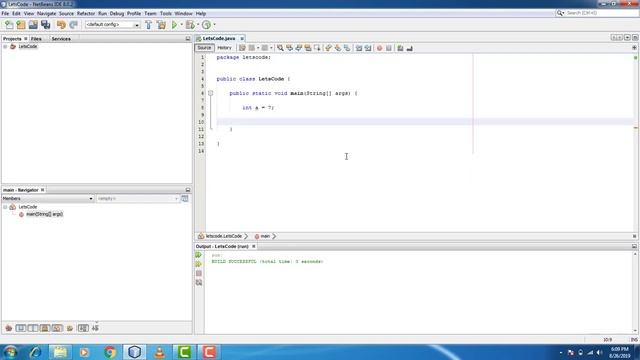Image resolution: width=640 pixels, height=360 pixels.
Task: Open the Source menu
Action: (66, 13)
